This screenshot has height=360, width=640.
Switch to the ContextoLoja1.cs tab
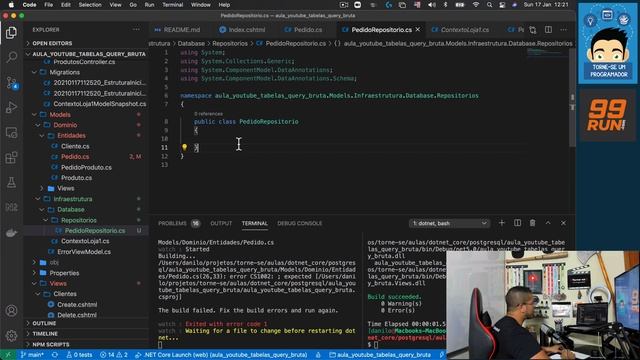pyautogui.click(x=460, y=30)
